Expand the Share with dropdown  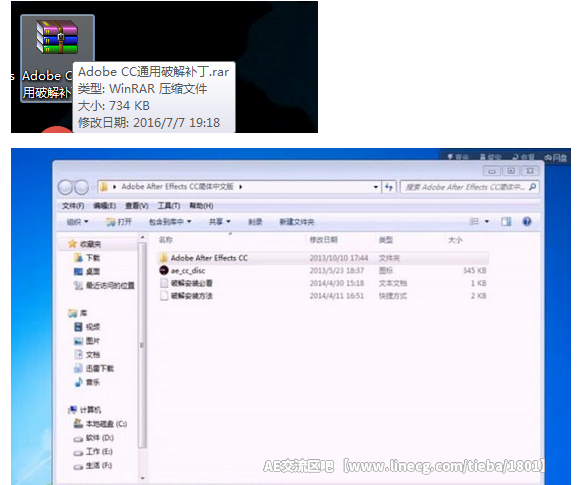tap(219, 222)
